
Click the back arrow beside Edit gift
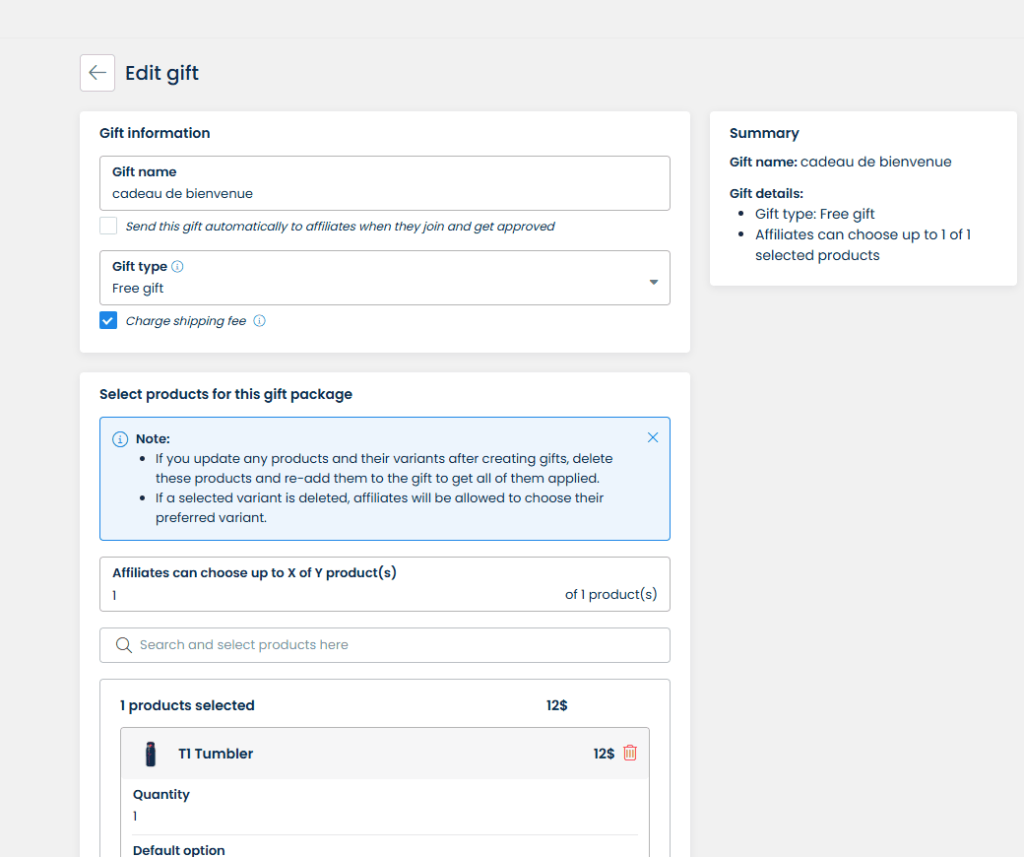pyautogui.click(x=97, y=73)
